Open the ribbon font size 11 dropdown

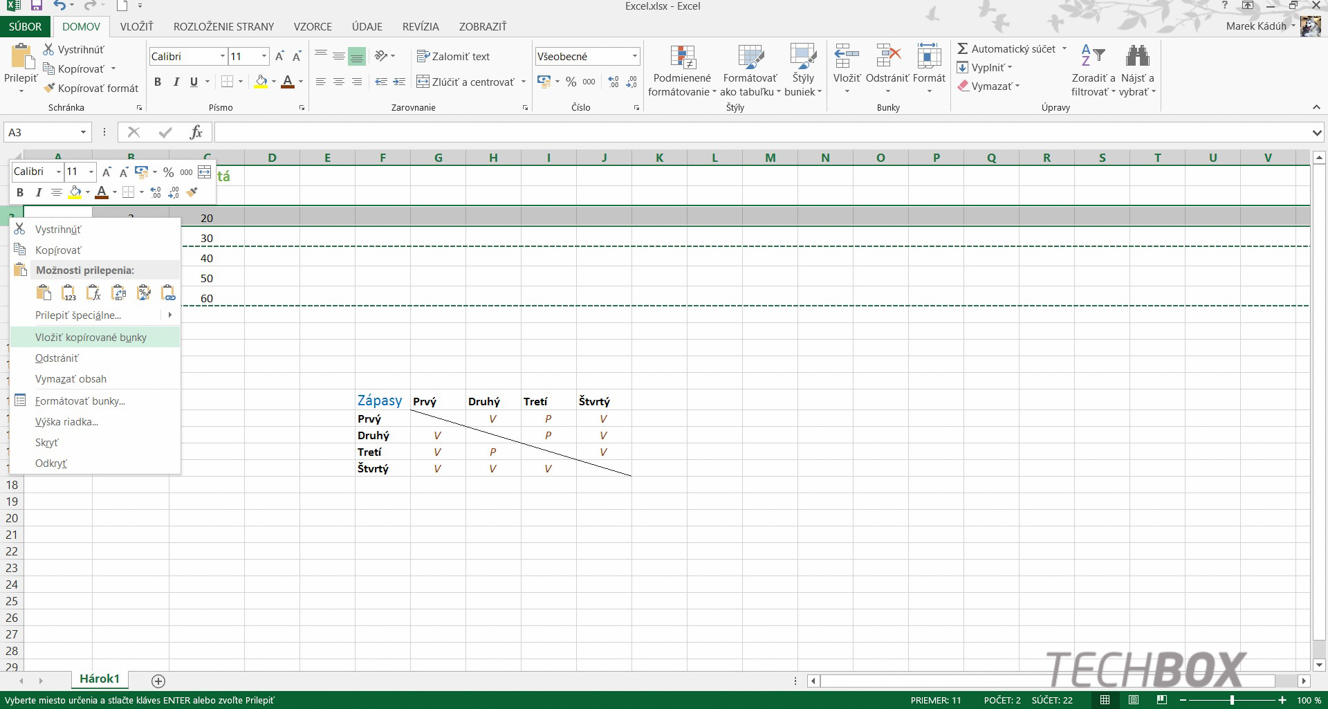(264, 56)
